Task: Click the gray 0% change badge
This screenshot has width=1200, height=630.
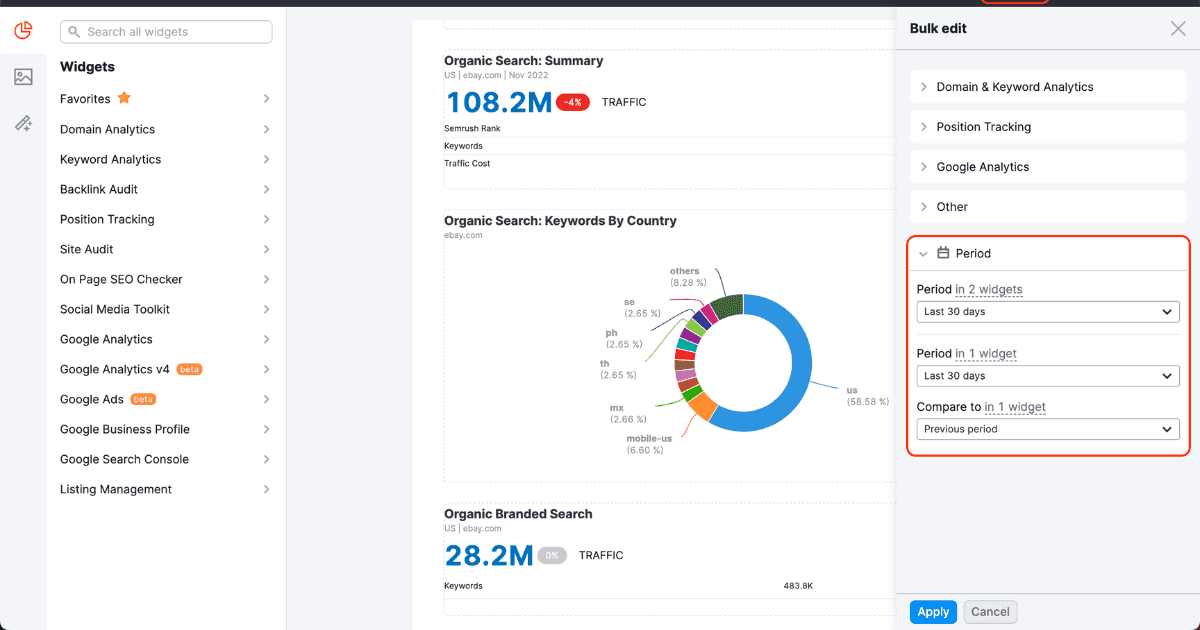Action: (x=551, y=555)
